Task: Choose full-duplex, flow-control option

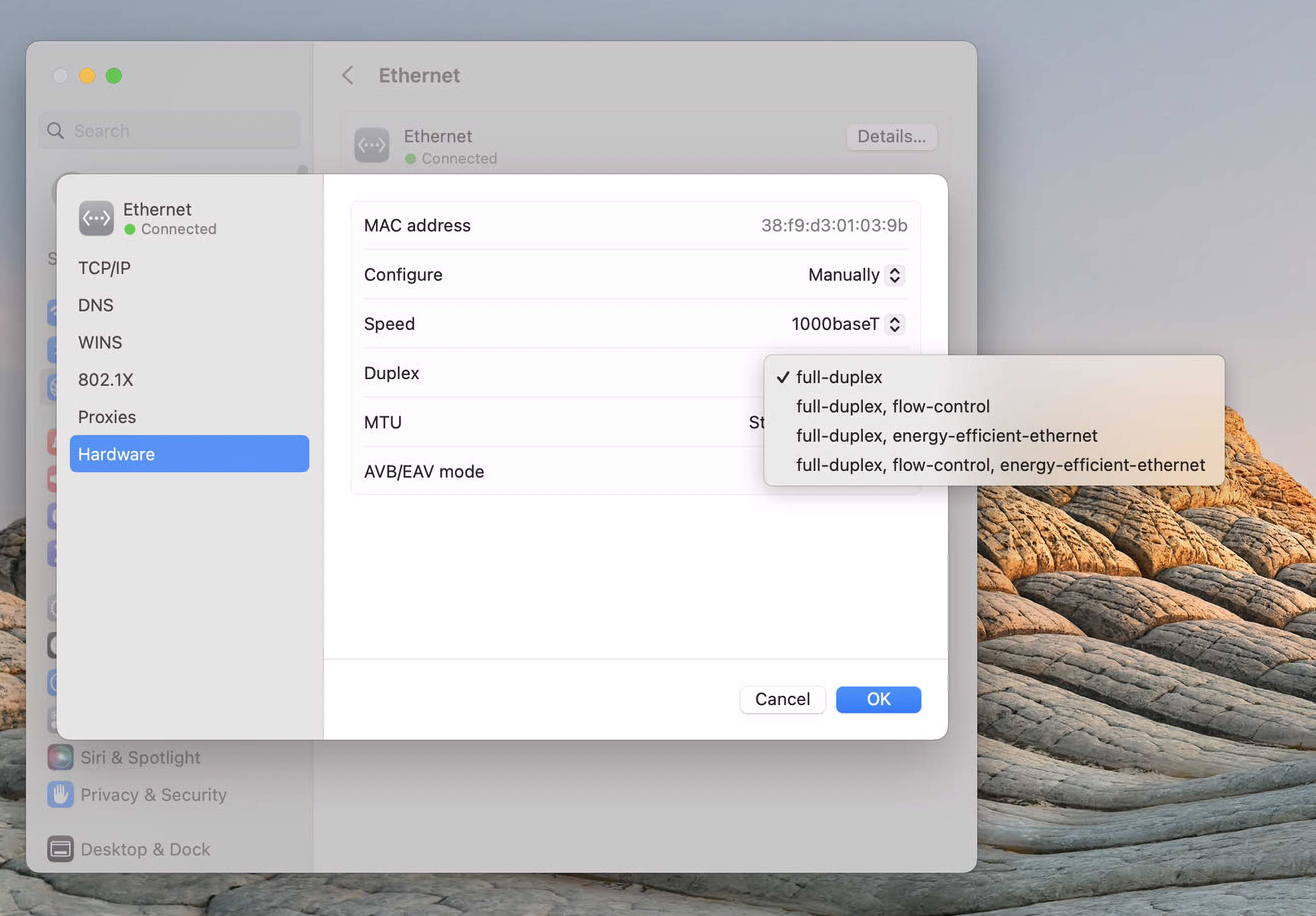Action: (994, 407)
